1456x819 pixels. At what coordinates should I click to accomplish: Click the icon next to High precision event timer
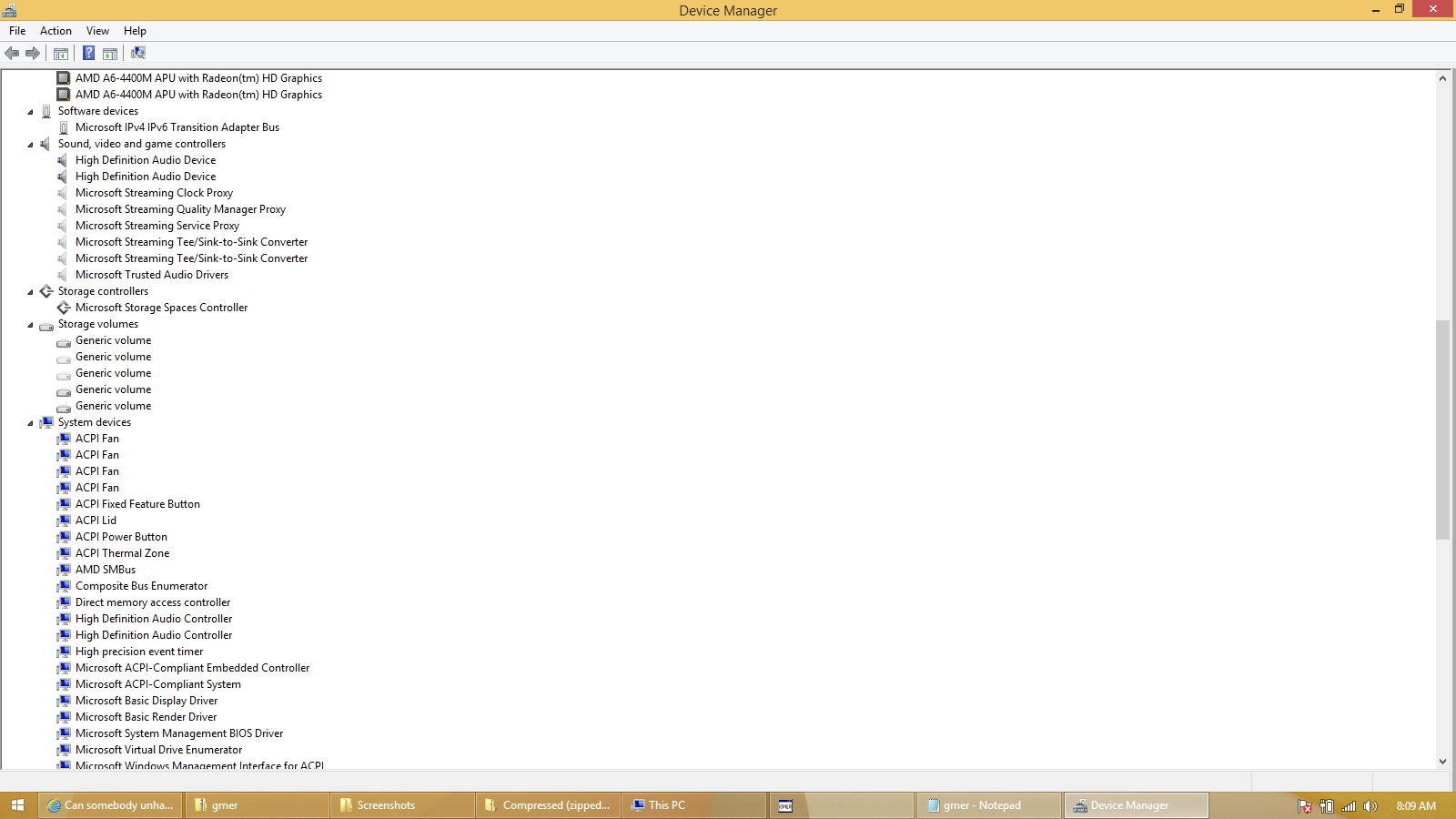(x=64, y=652)
